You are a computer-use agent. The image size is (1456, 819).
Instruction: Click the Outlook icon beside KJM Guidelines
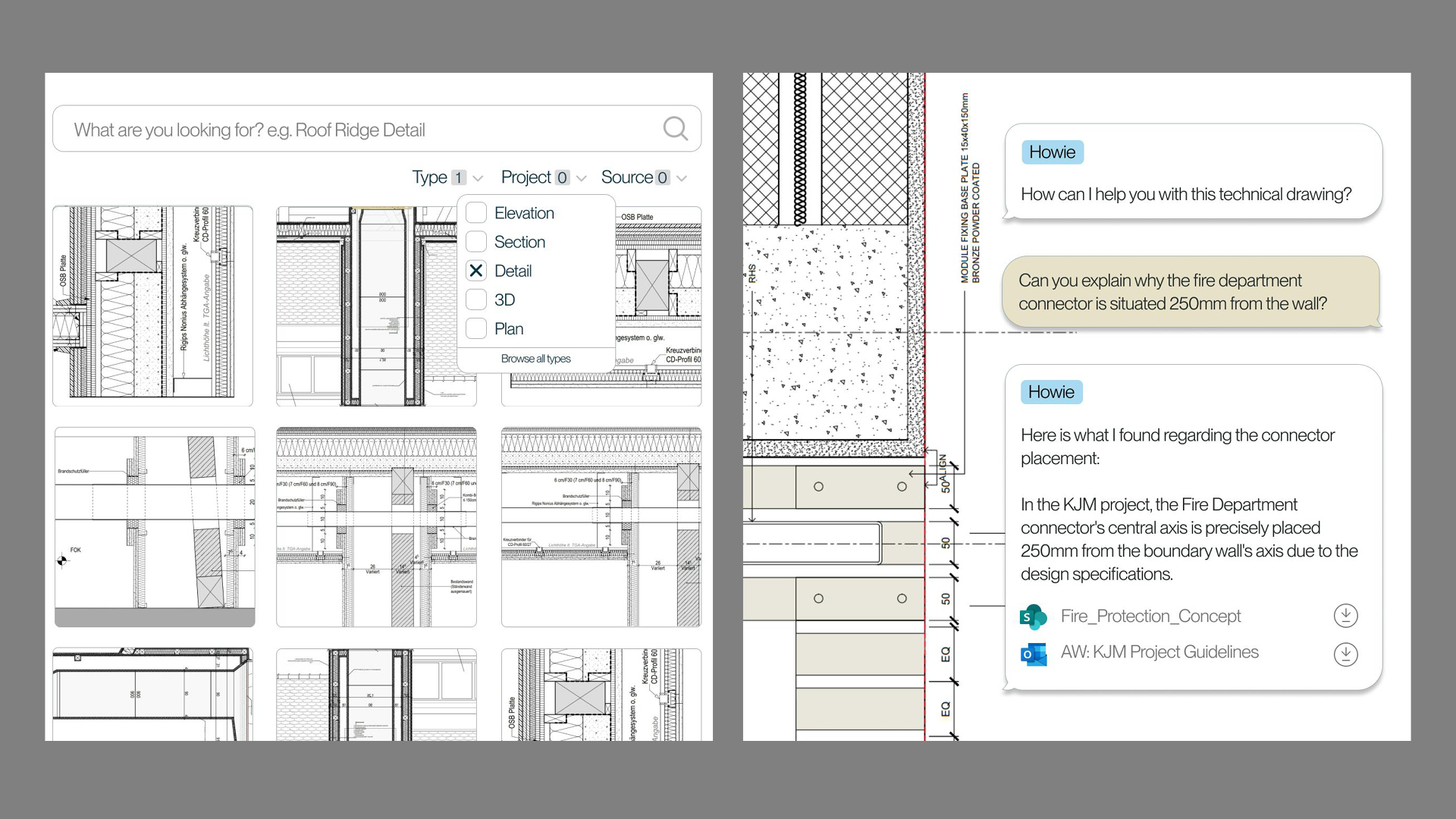click(x=1033, y=654)
